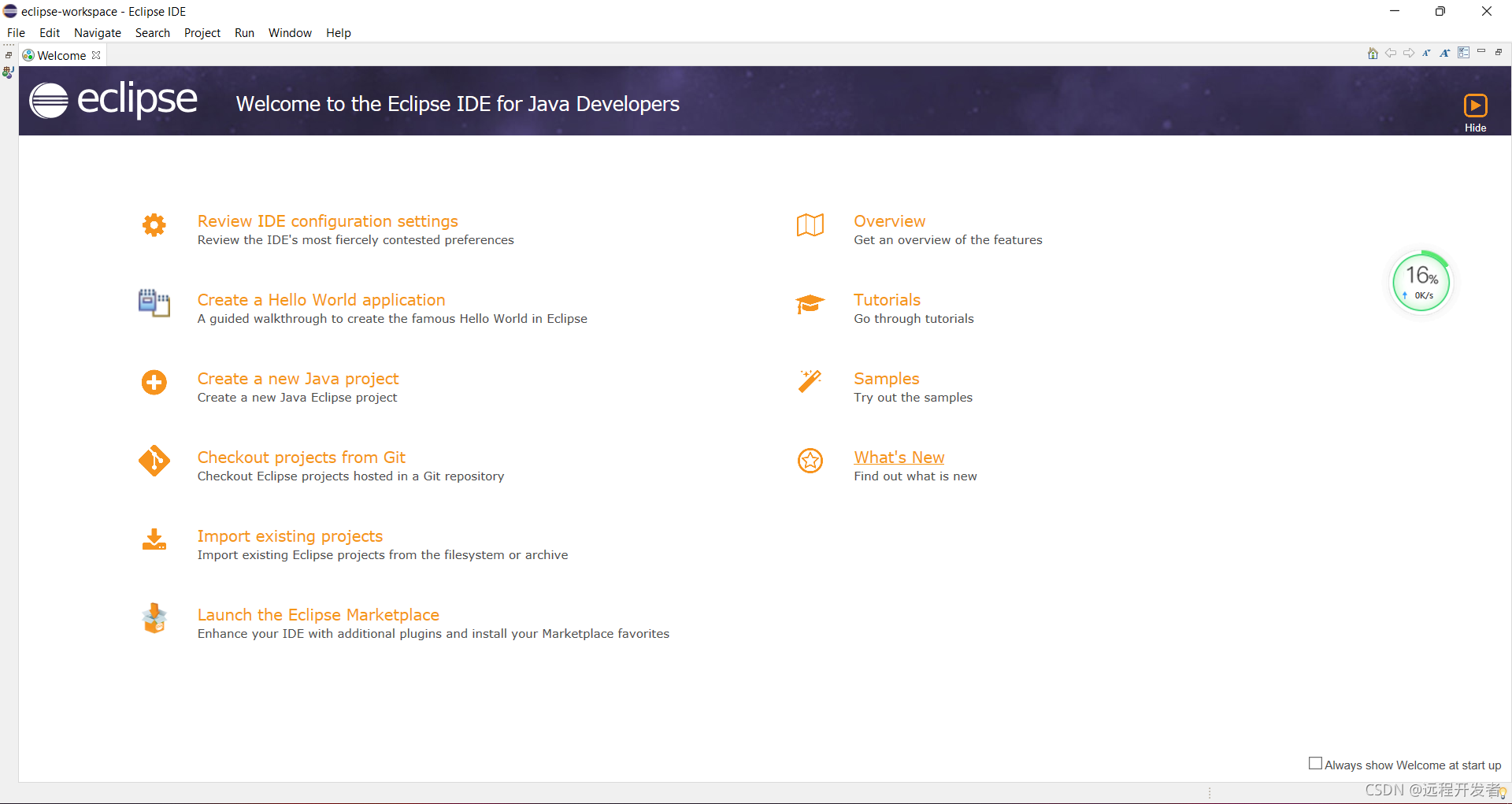Click the Git diamond icon
The image size is (1512, 804).
pos(154,461)
